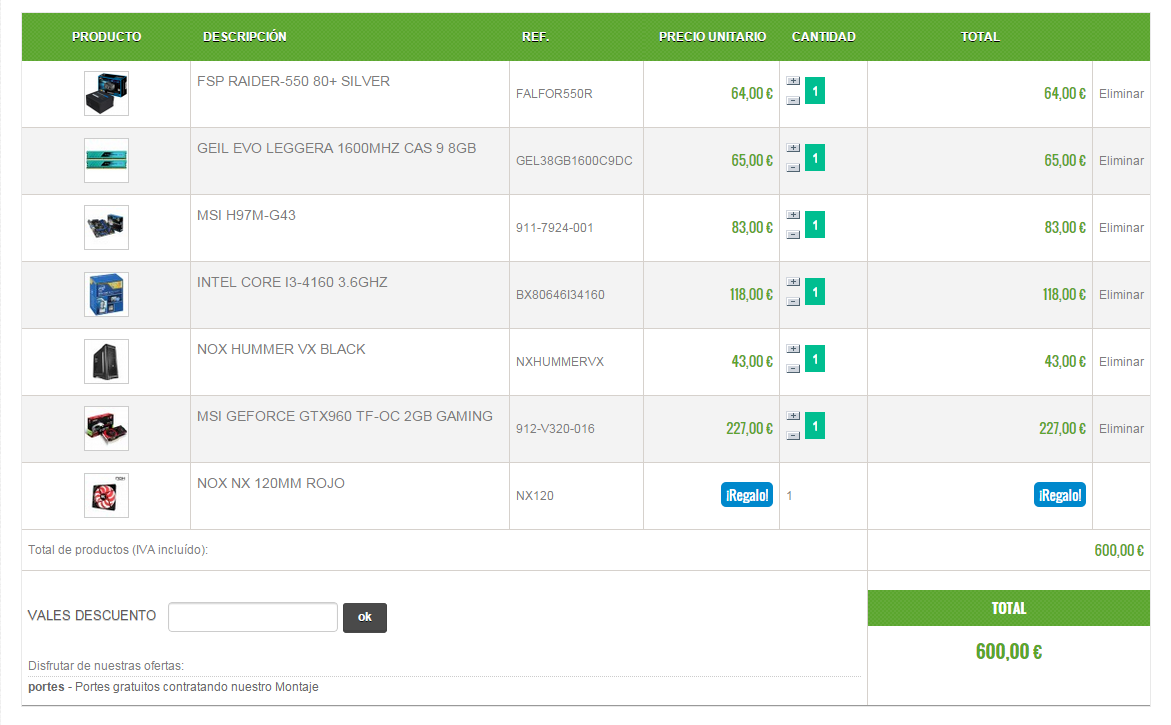Remove FSP RAIDER-550 using Eliminar
The width and height of the screenshot is (1171, 725).
[1121, 94]
